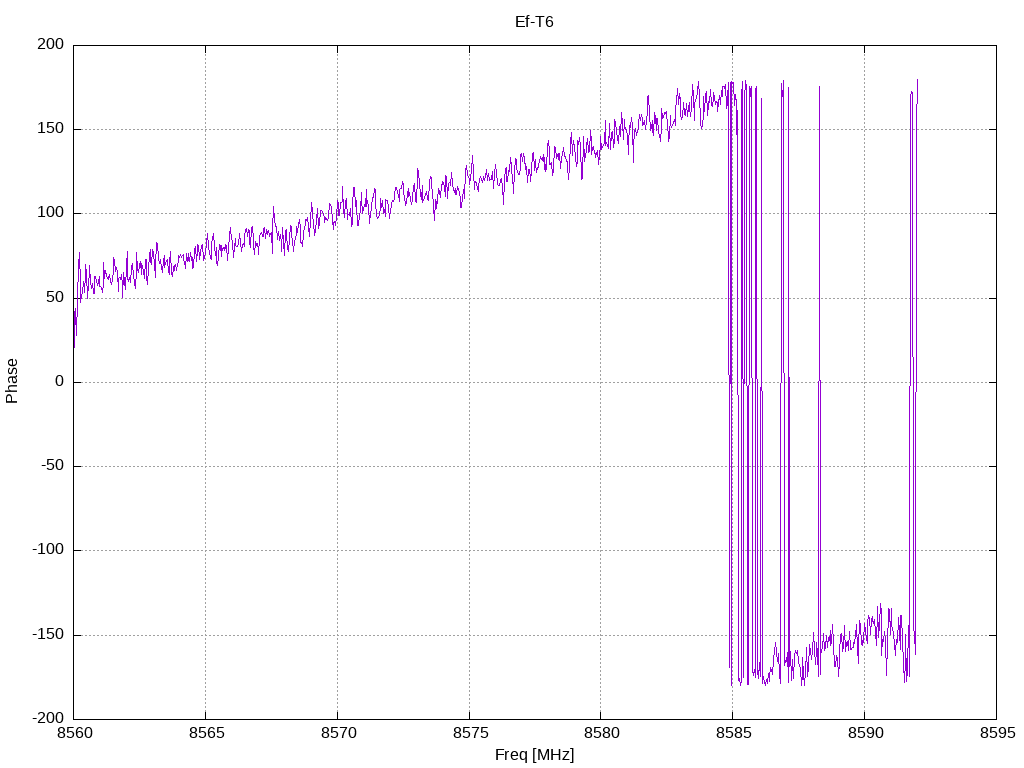Viewport: 1024px width, 768px height.
Task: Click the y-axis tick label "200"
Action: pyautogui.click(x=51, y=44)
